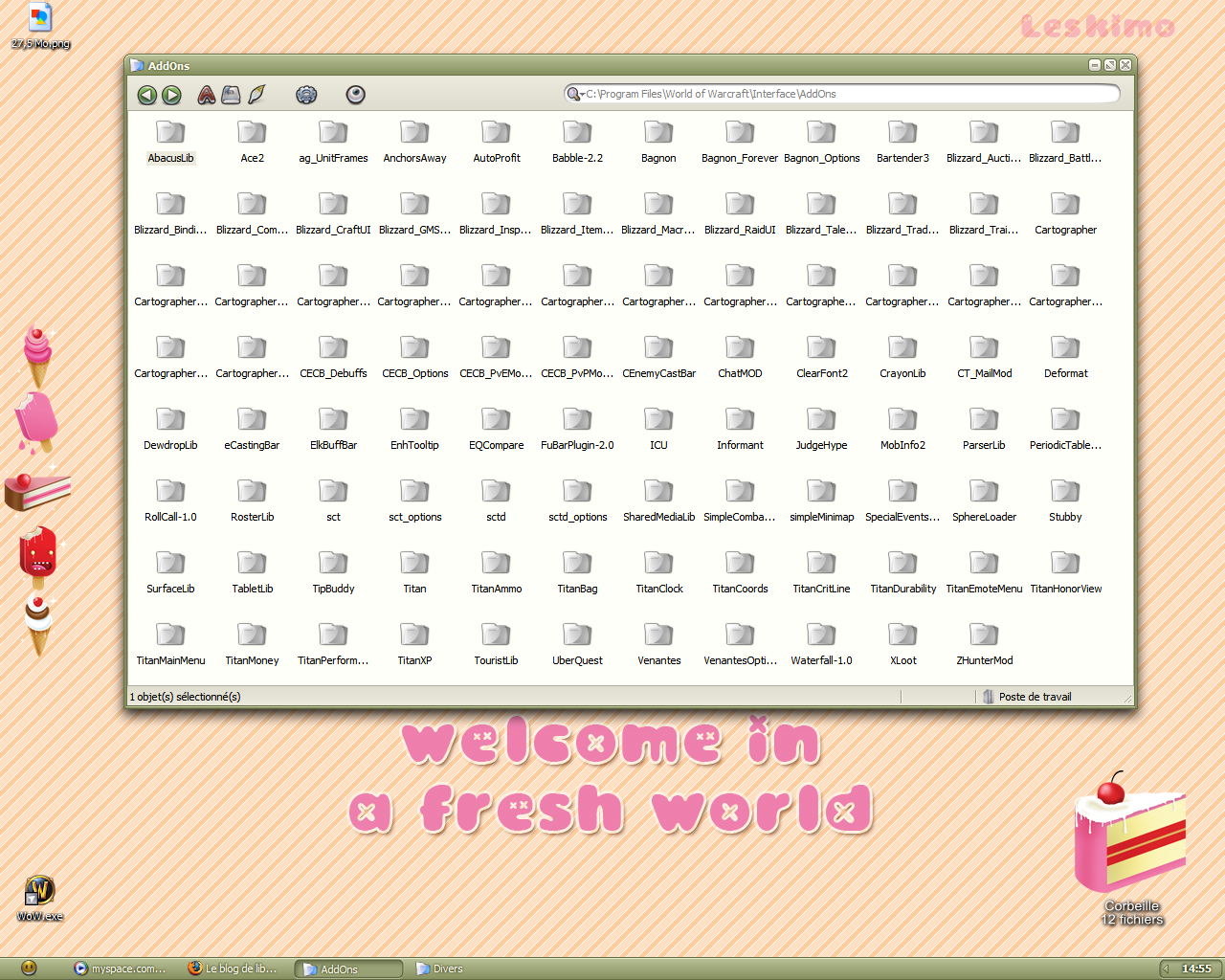Select the Waterfall-1.0 folder
Image resolution: width=1225 pixels, height=980 pixels.
(821, 645)
